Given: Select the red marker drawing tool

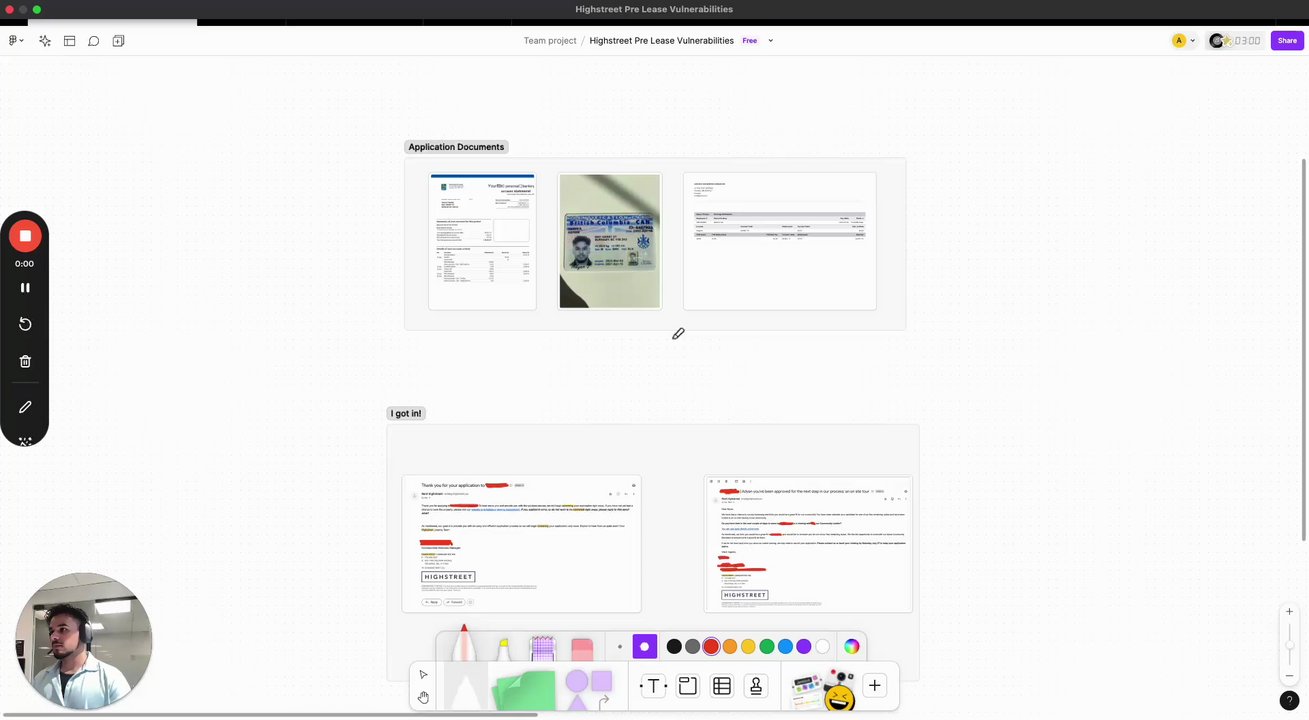Looking at the screenshot, I should point(464,645).
